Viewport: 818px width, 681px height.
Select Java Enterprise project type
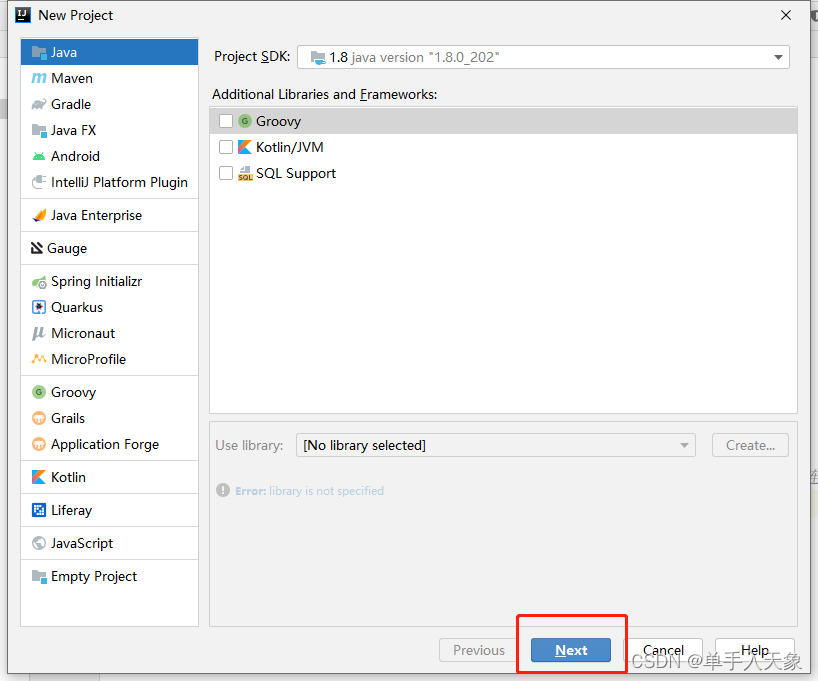click(110, 215)
